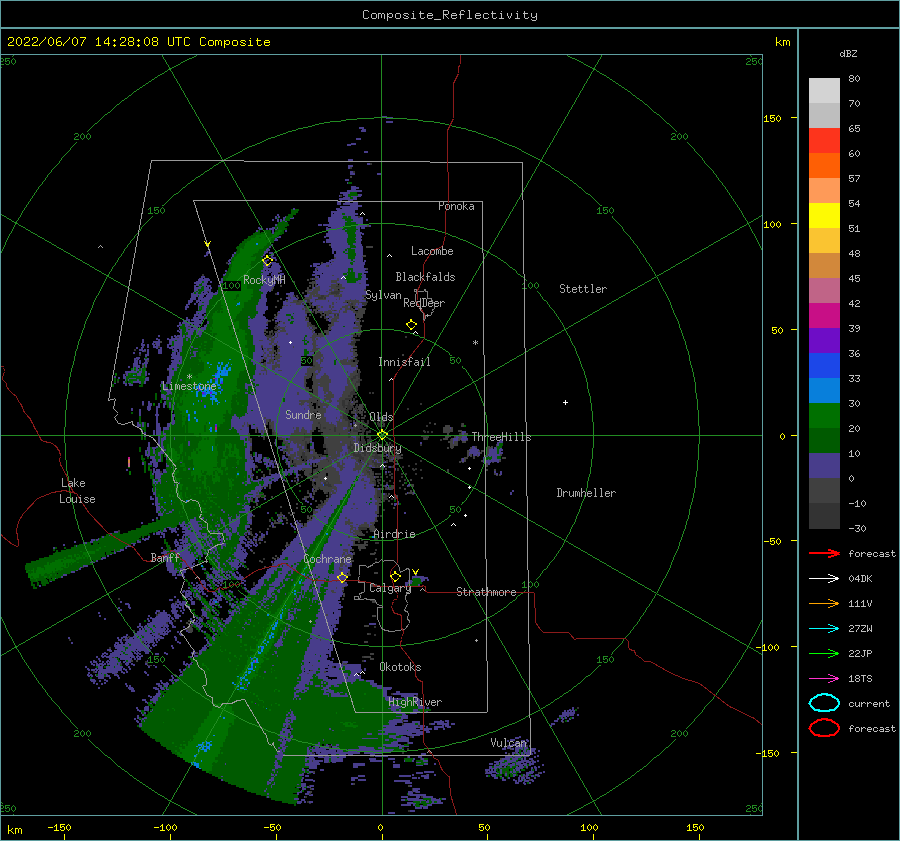Click the yellow marker near RockyMH
The width and height of the screenshot is (900, 841).
[267, 261]
